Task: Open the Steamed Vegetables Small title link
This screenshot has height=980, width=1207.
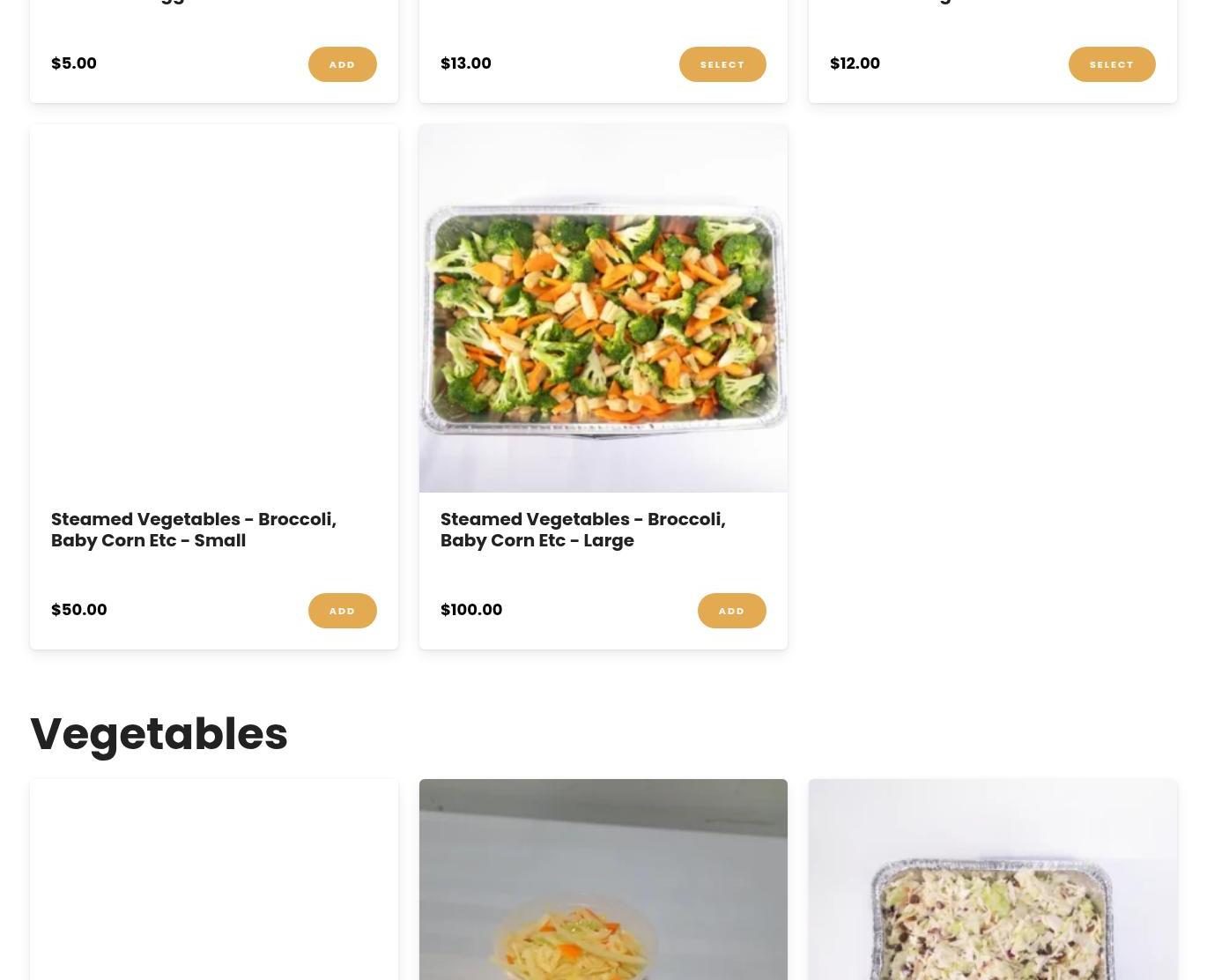Action: click(x=194, y=530)
